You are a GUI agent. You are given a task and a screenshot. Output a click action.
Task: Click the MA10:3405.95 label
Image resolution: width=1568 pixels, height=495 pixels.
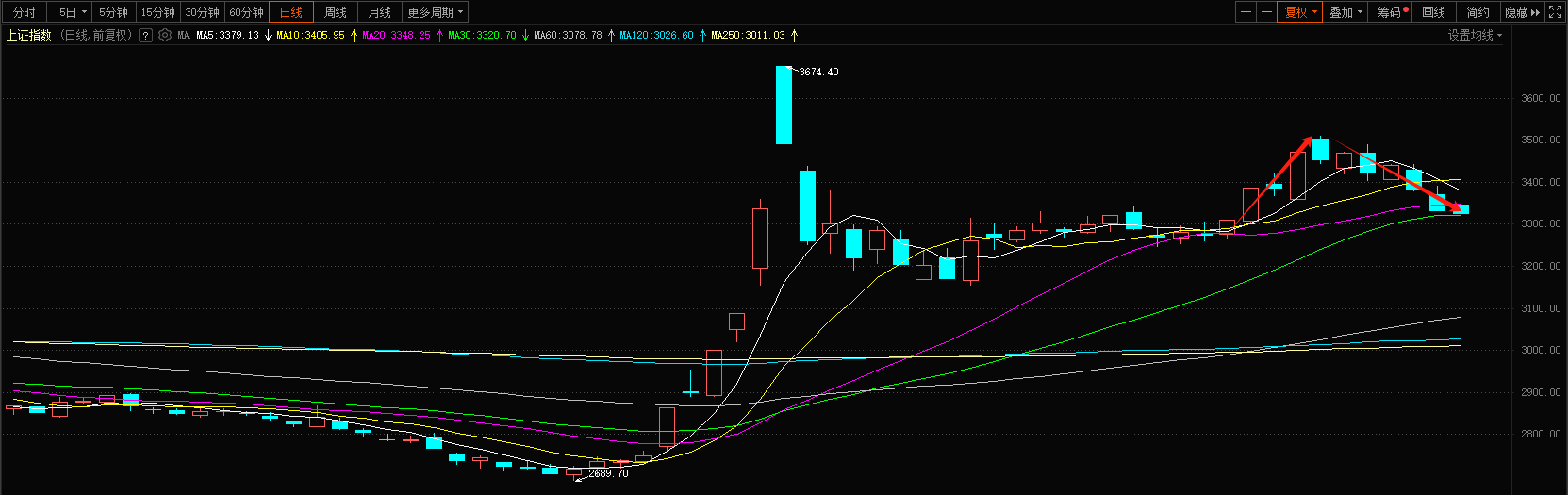[310, 35]
